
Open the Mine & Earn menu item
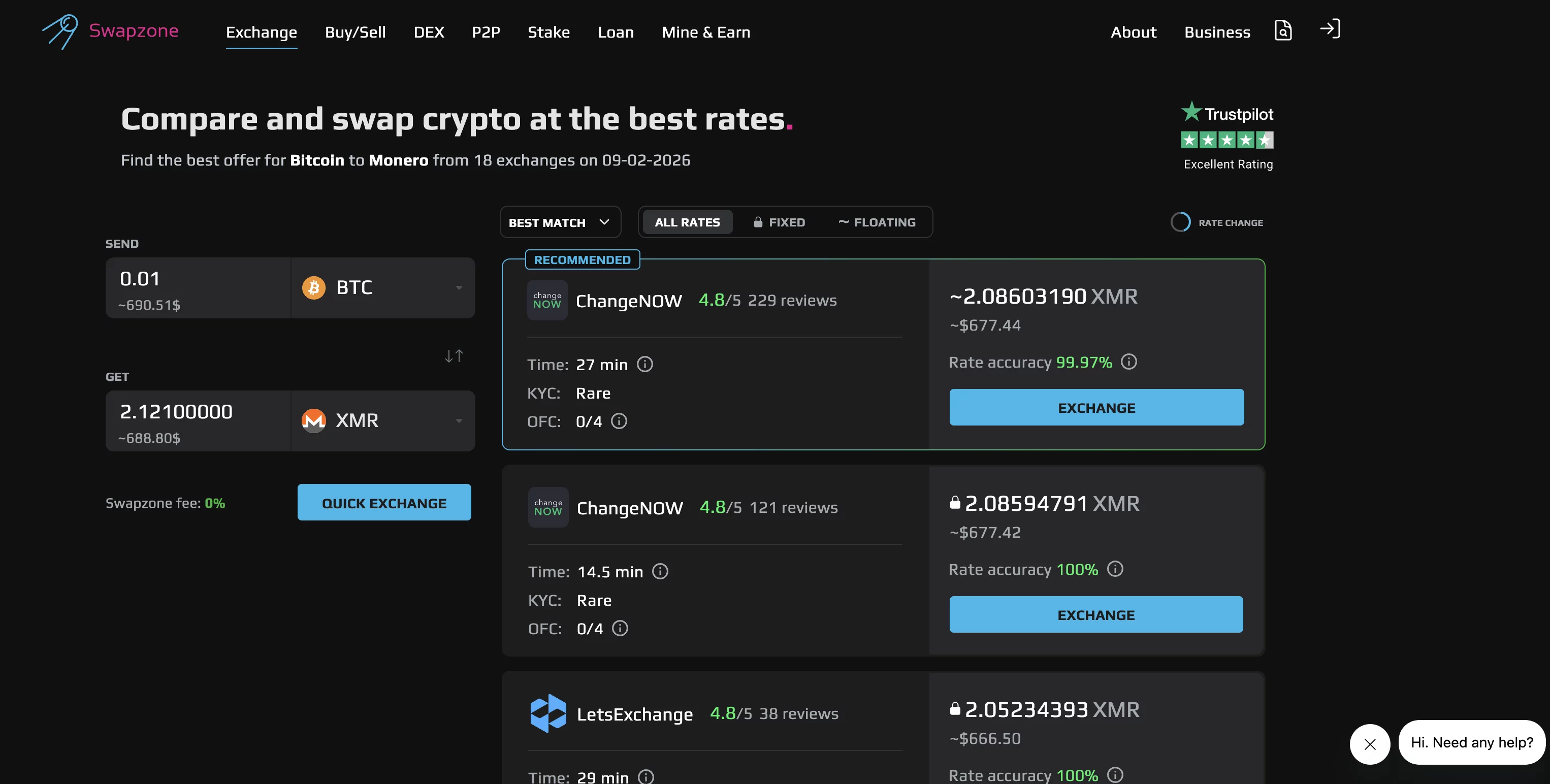[x=706, y=32]
